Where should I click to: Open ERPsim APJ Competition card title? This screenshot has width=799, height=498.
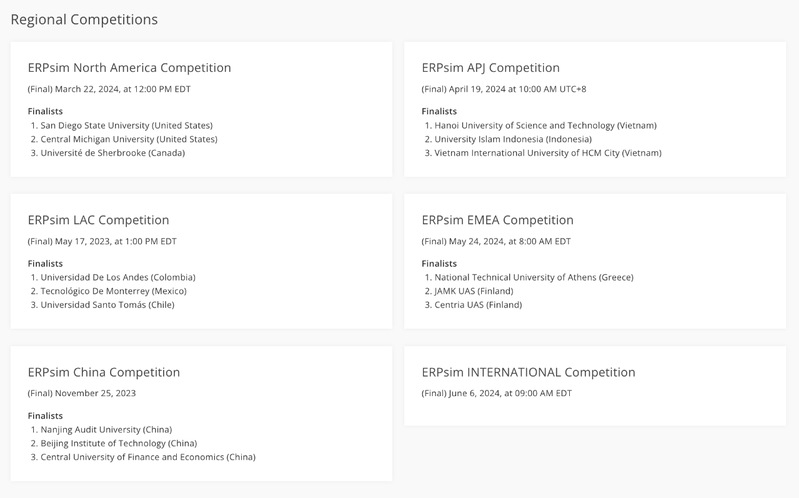[490, 68]
